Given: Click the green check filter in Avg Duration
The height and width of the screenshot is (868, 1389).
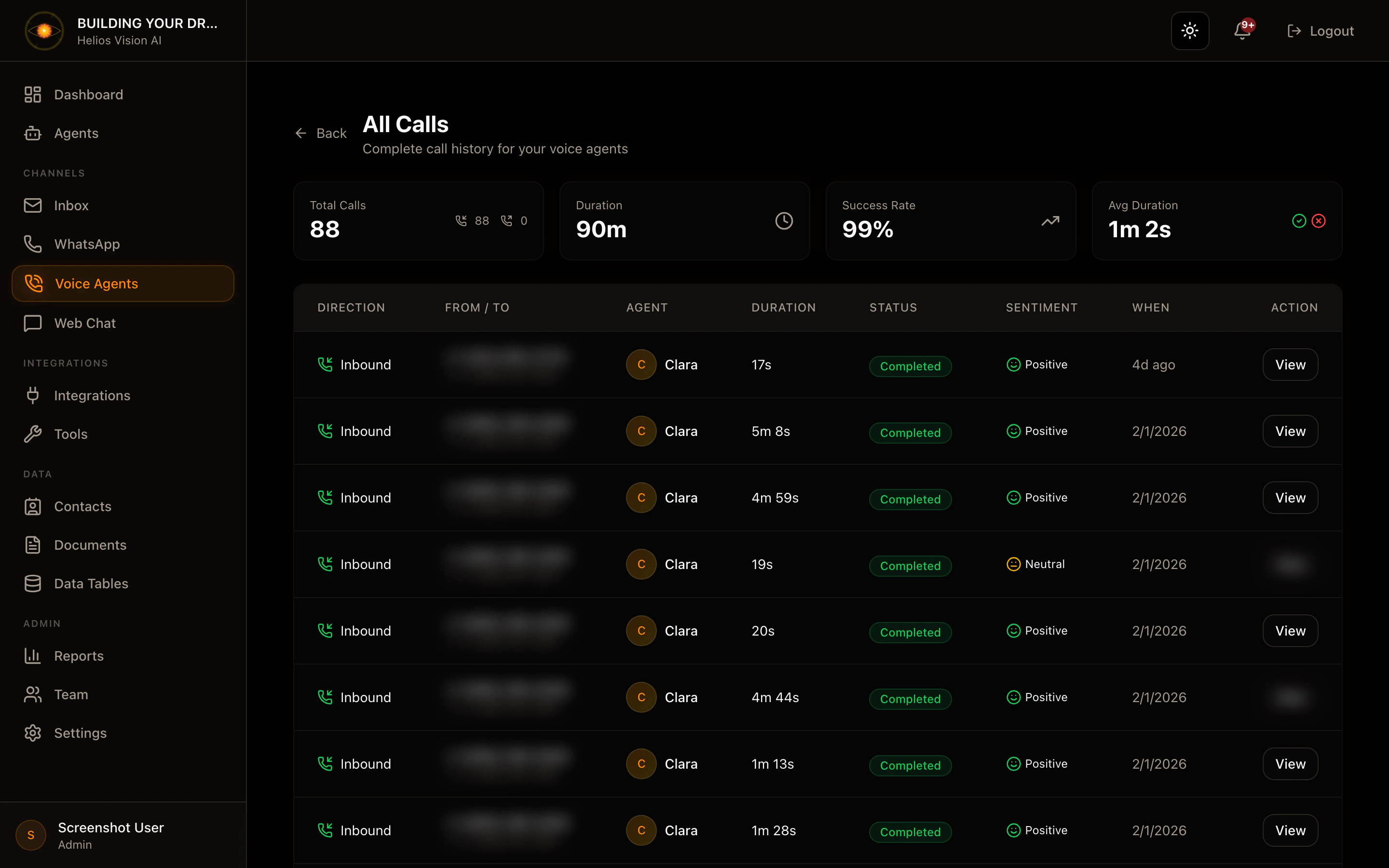Looking at the screenshot, I should [1299, 221].
